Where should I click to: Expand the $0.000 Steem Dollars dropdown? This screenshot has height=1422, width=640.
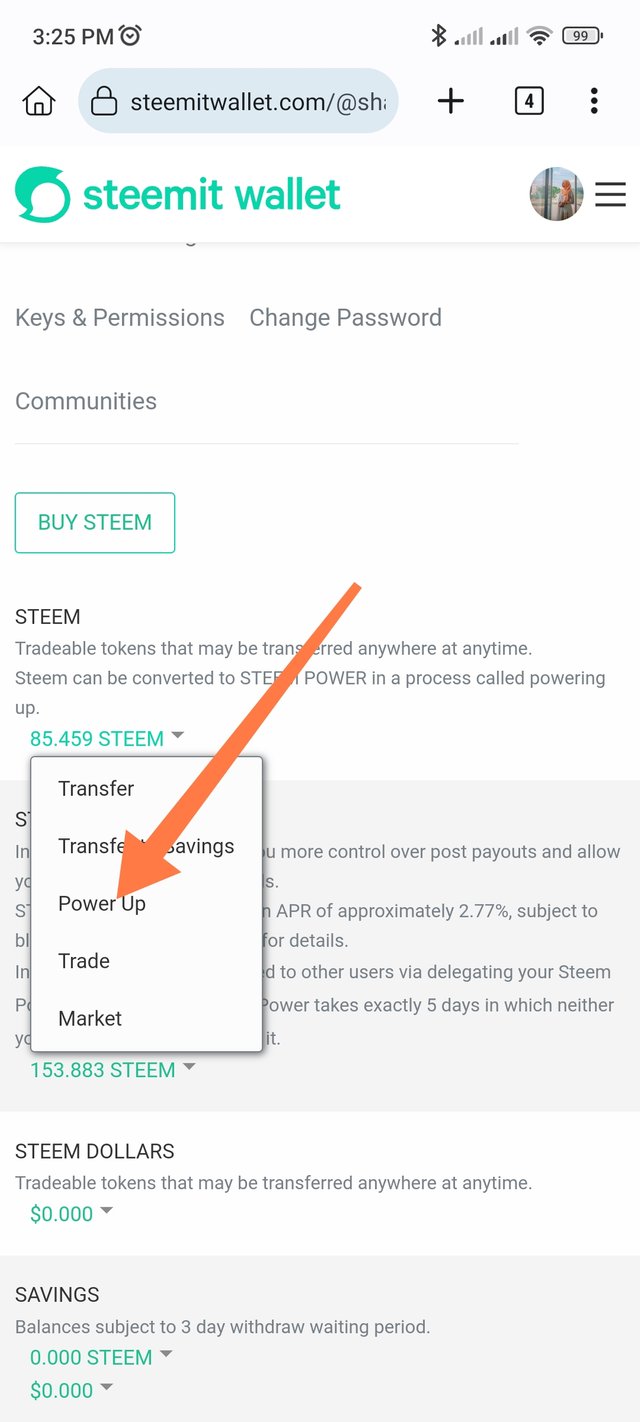(x=71, y=1214)
